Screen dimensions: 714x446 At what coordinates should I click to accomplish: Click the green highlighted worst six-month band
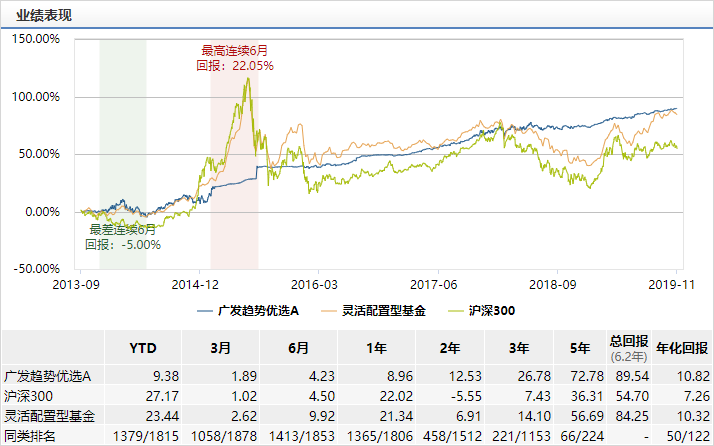(123, 154)
